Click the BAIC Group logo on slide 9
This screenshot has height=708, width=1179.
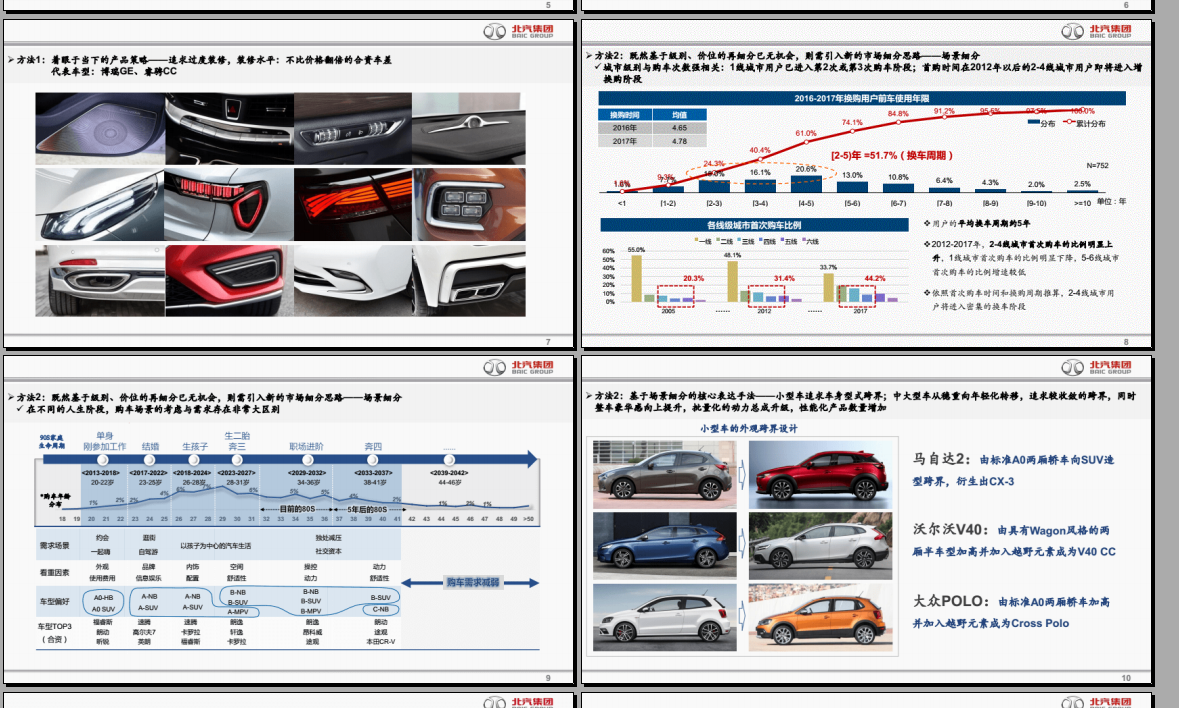[x=518, y=367]
